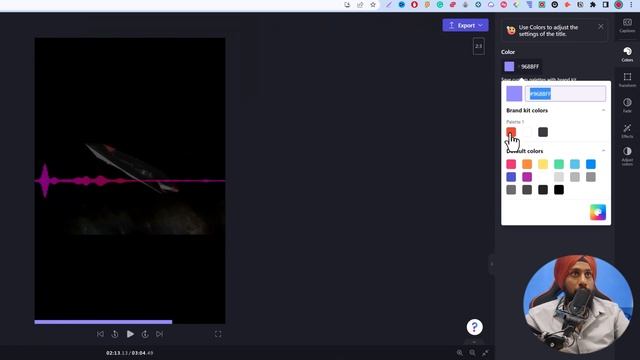Open the Adjust colors panel in the sidebar

pyautogui.click(x=627, y=156)
